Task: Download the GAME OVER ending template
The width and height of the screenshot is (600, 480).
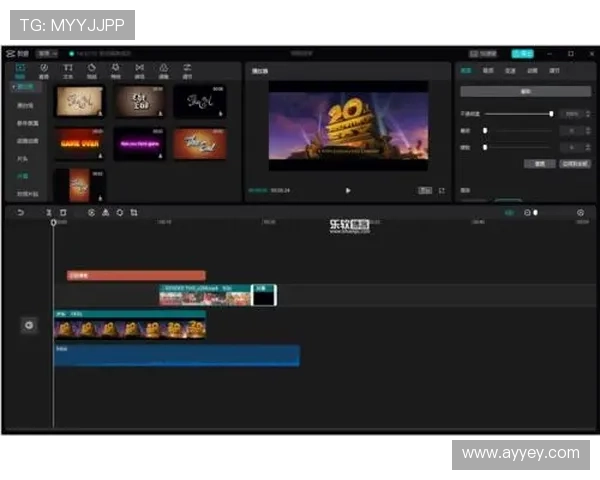Action: 100,155
